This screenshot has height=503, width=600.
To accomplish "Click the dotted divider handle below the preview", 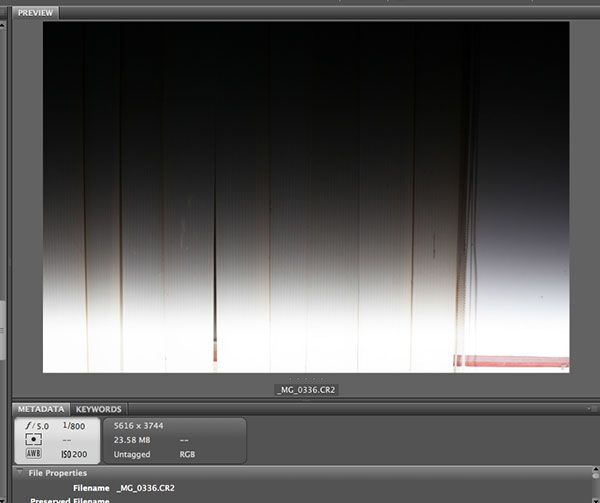I will tap(306, 379).
